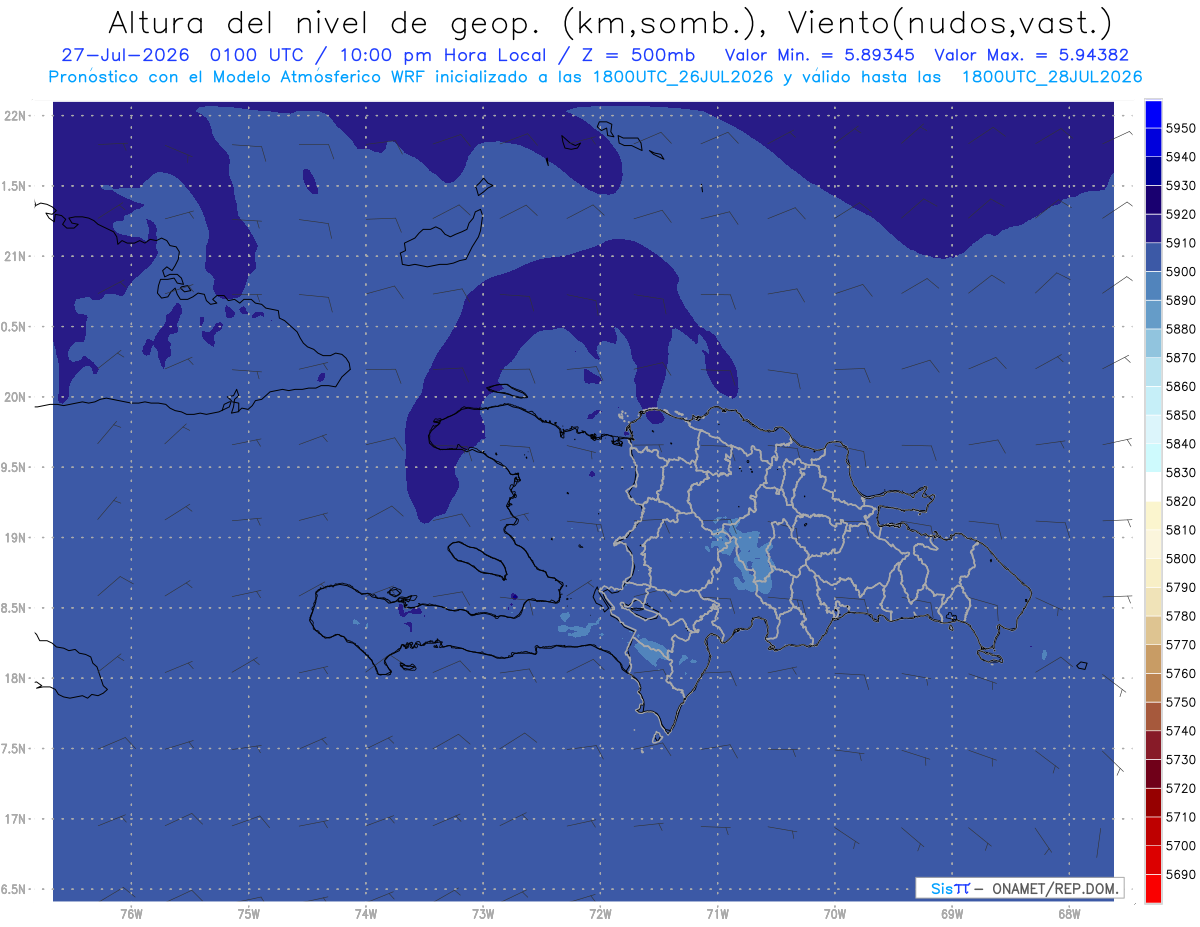Click the legend value 5720
The image size is (1200, 927).
[x=1181, y=788]
